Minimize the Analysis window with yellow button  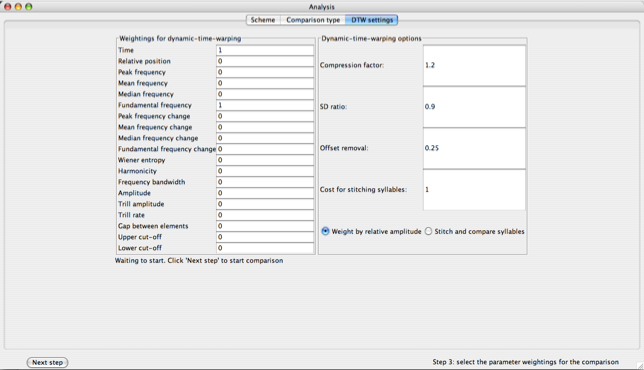click(18, 7)
